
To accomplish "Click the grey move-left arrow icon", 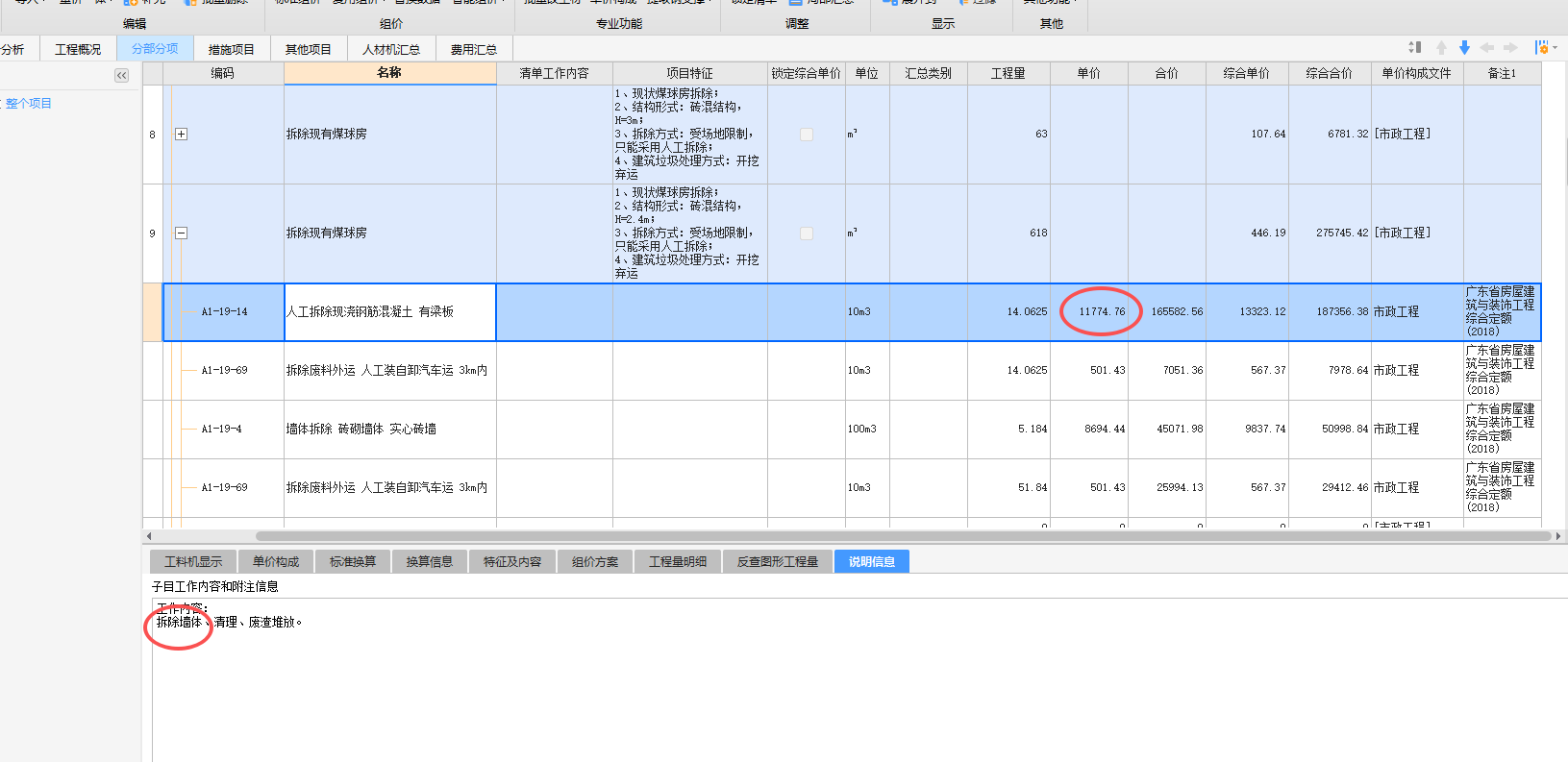I will pyautogui.click(x=1487, y=47).
